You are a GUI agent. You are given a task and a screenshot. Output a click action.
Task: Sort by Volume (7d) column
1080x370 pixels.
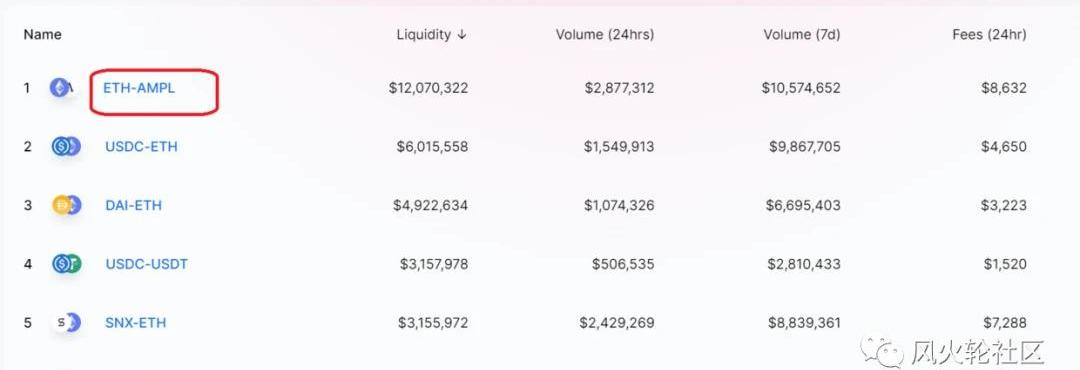click(x=802, y=34)
